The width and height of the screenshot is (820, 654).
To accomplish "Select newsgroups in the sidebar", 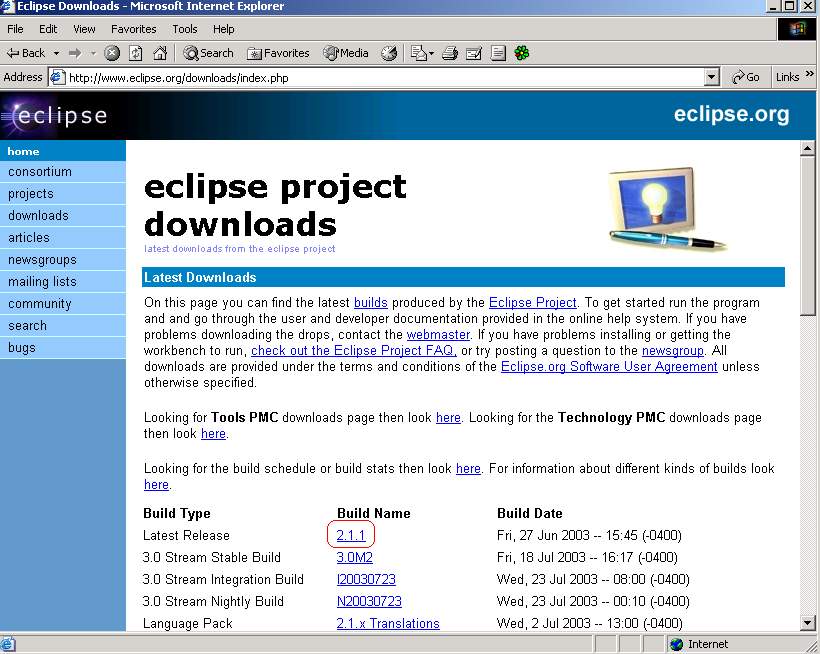I will point(63,259).
